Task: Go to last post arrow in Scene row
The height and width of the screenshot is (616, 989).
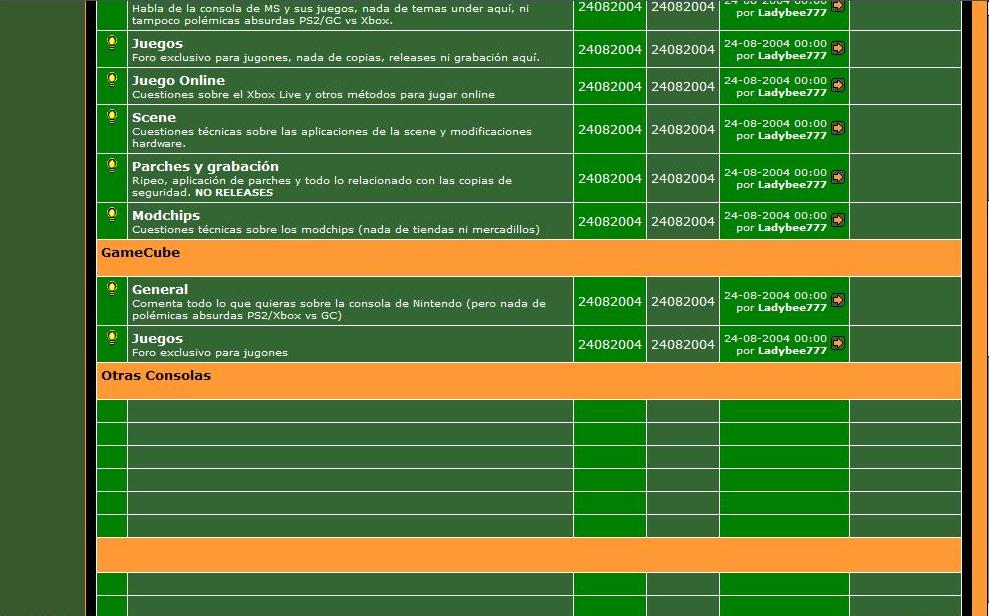Action: pyautogui.click(x=838, y=128)
